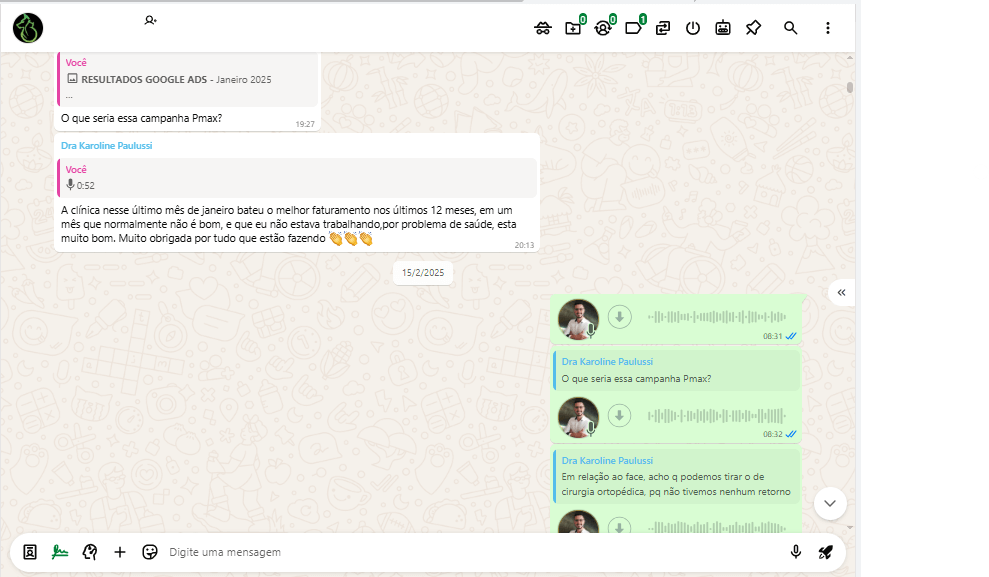Open the add-folder icon with badge
The image size is (989, 577).
[573, 28]
